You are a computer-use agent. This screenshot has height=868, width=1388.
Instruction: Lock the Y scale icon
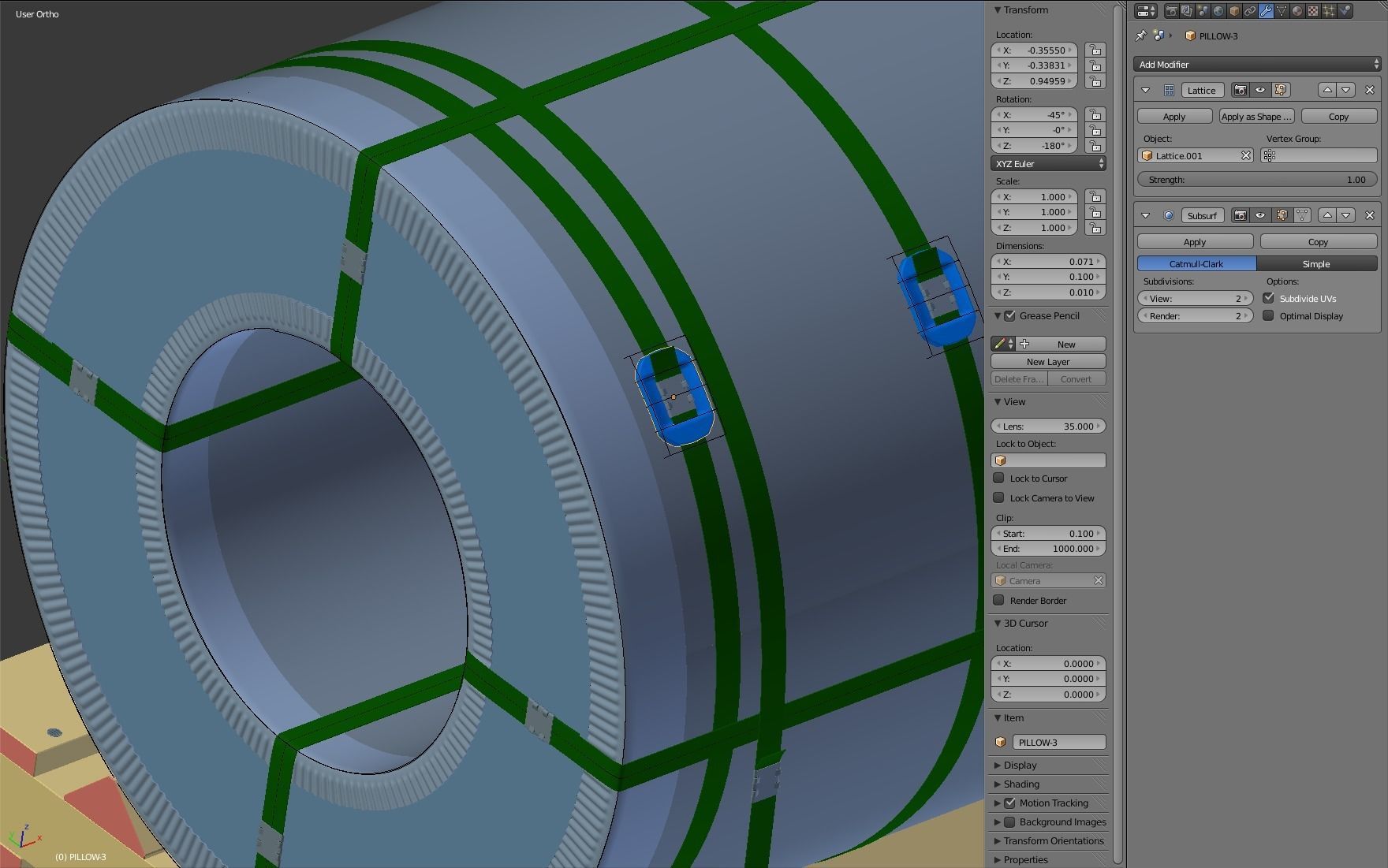point(1095,212)
